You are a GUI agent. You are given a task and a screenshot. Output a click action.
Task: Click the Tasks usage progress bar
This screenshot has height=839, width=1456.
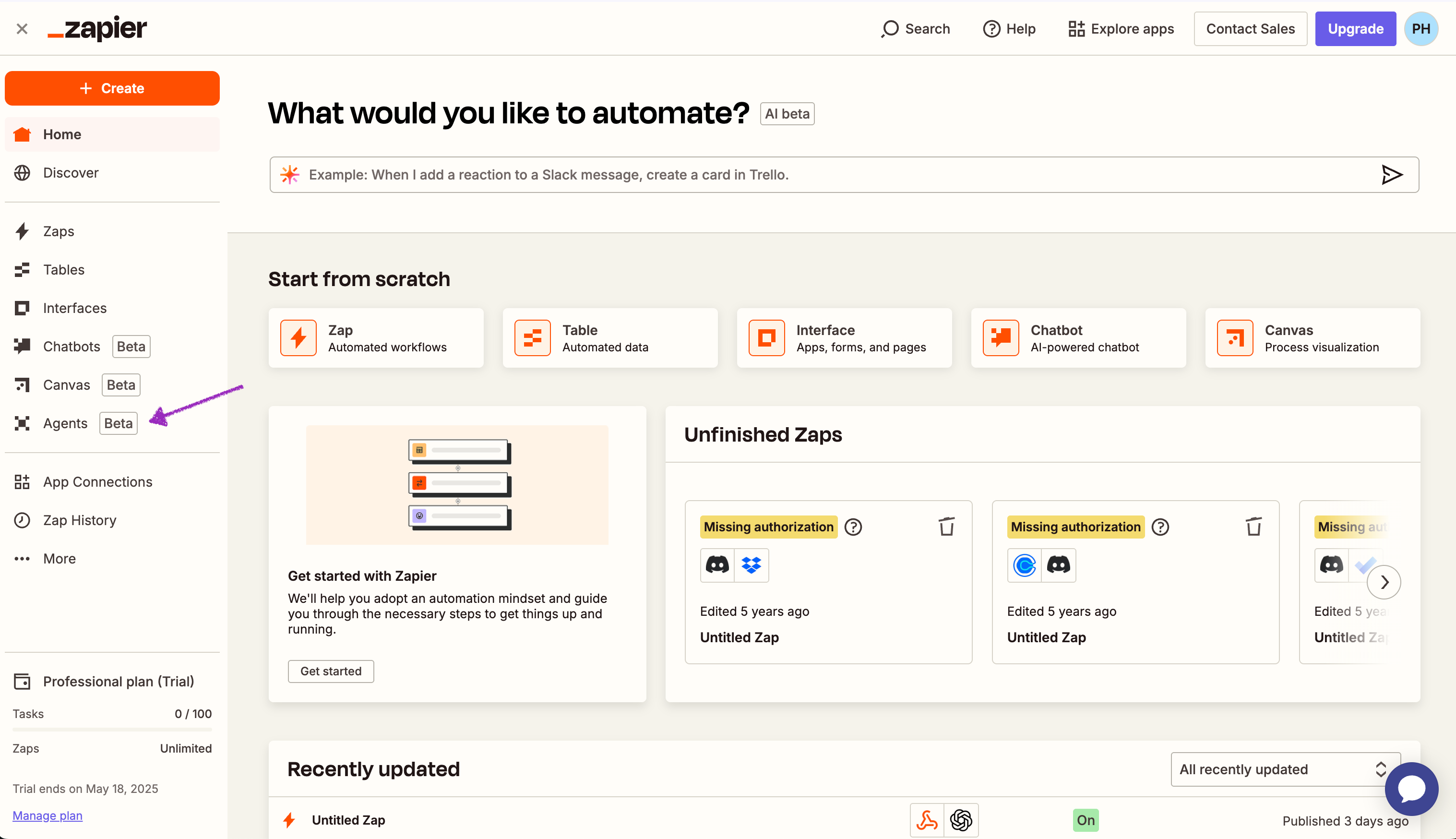coord(112,730)
